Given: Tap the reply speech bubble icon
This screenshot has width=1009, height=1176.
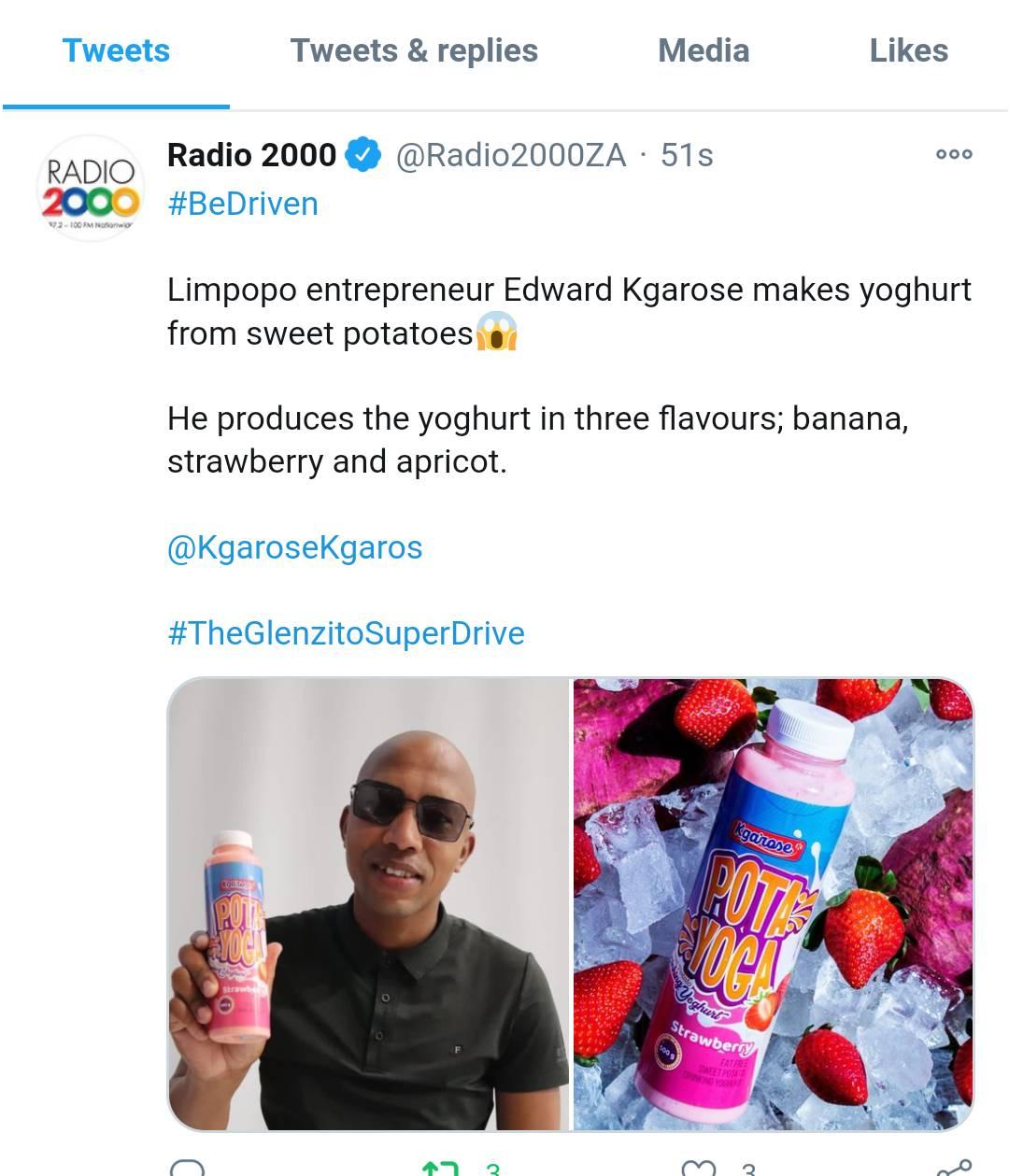Looking at the screenshot, I should tap(188, 1167).
